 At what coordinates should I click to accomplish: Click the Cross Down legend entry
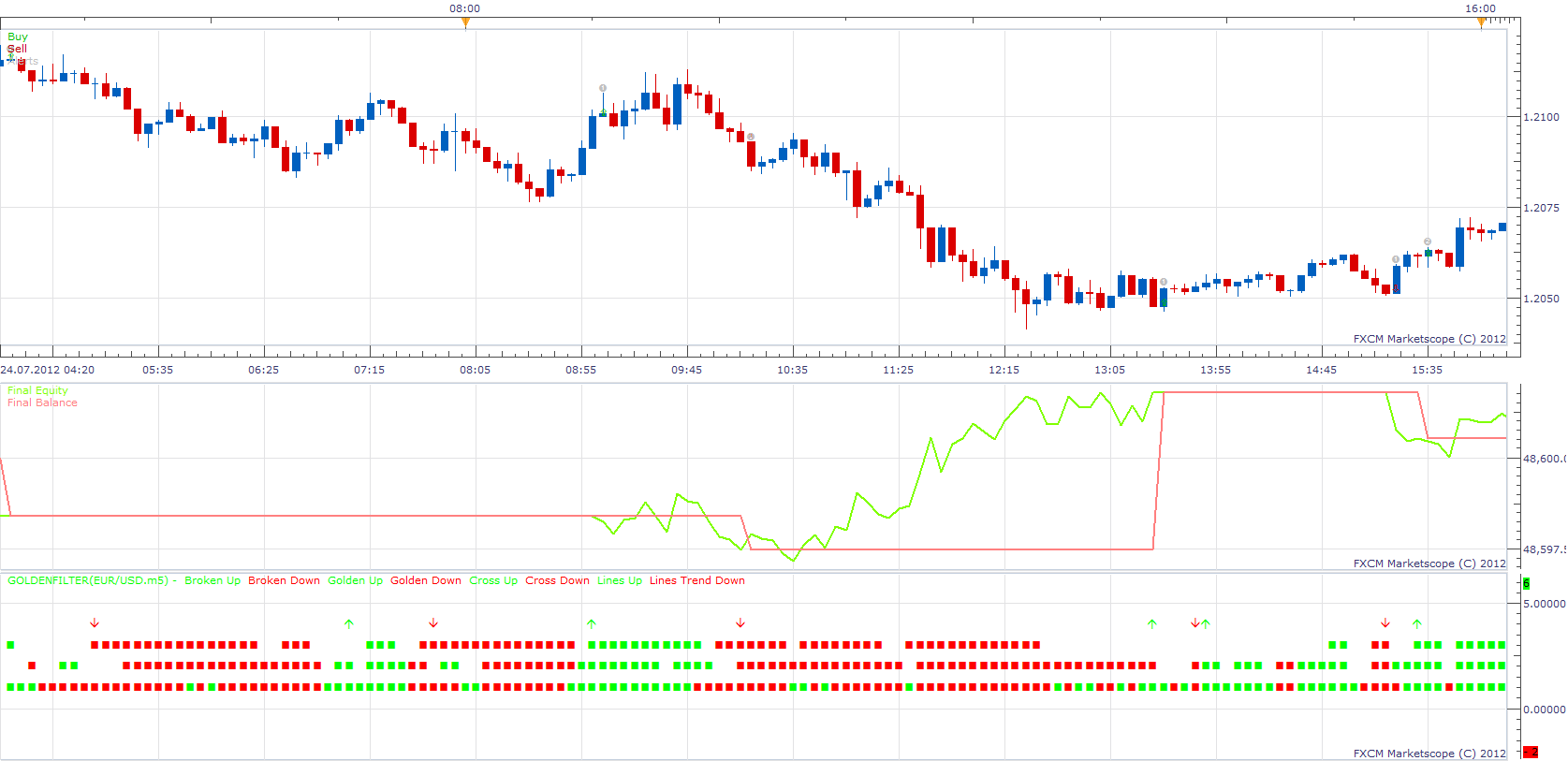(x=557, y=580)
